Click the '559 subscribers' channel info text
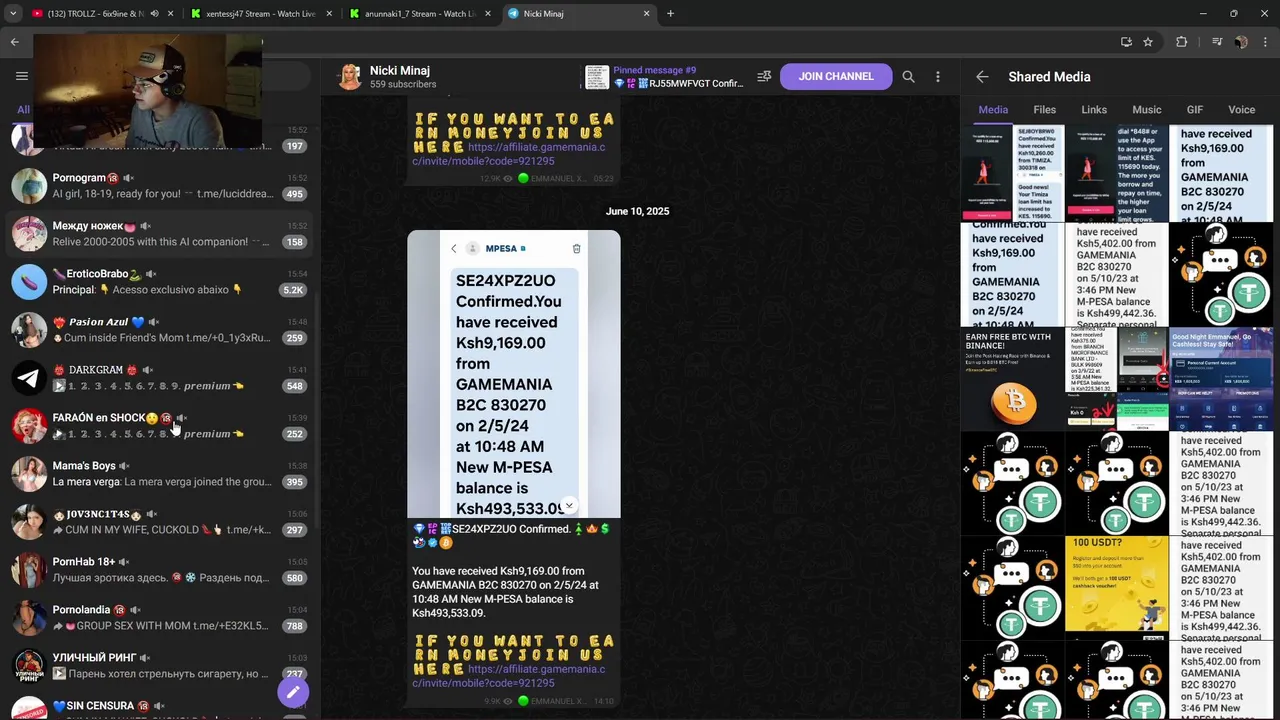1280x720 pixels. [x=403, y=85]
